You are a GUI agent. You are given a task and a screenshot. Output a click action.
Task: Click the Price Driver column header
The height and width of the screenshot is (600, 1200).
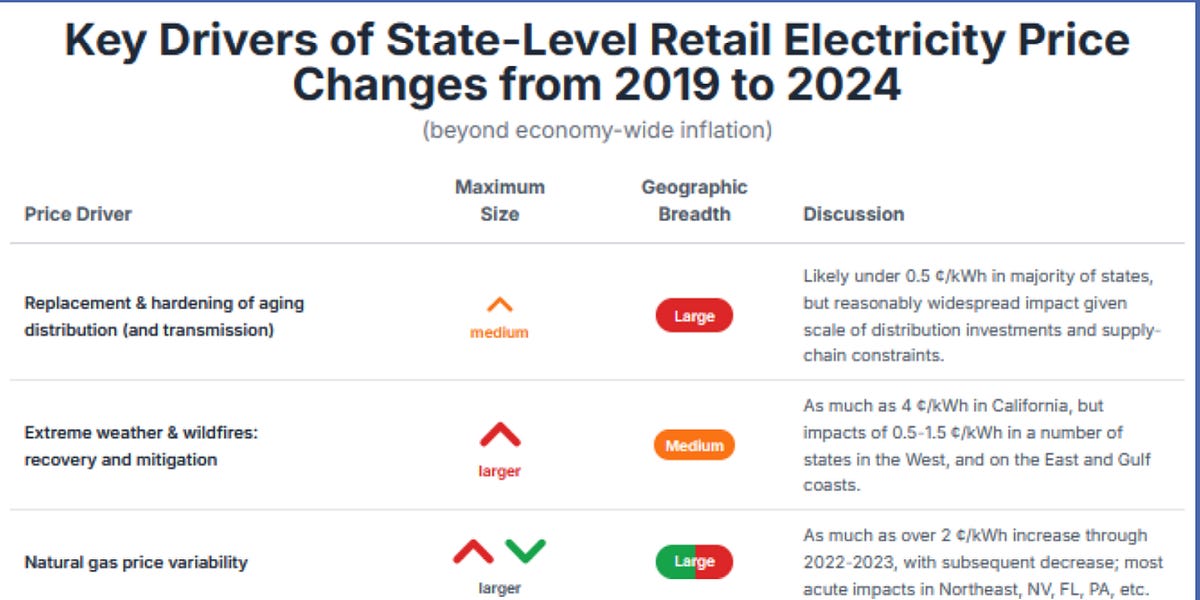(78, 214)
